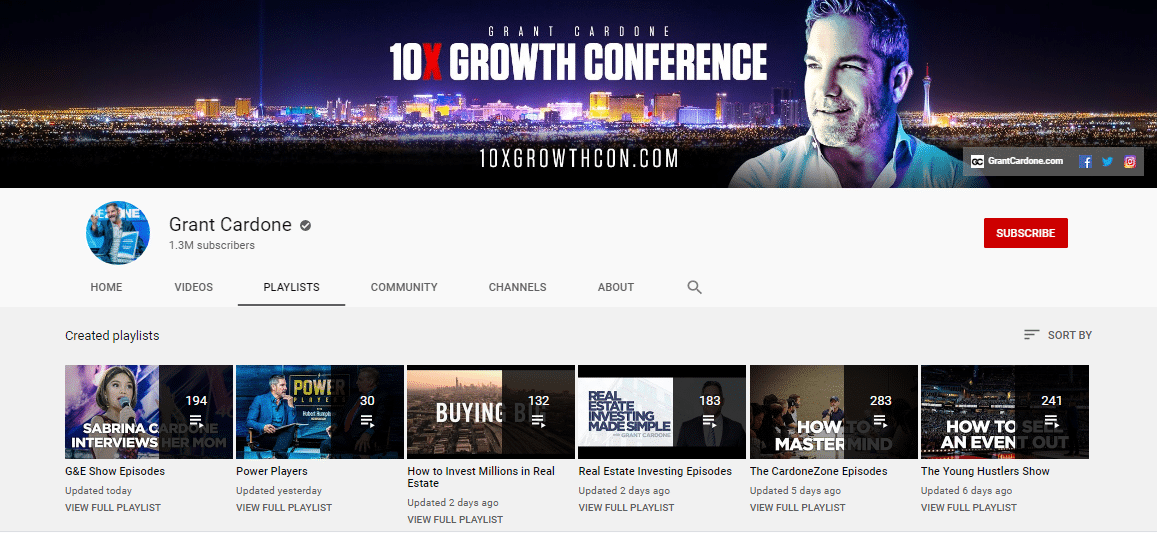Click the How to Sell an Event Out thumbnail

[1005, 412]
